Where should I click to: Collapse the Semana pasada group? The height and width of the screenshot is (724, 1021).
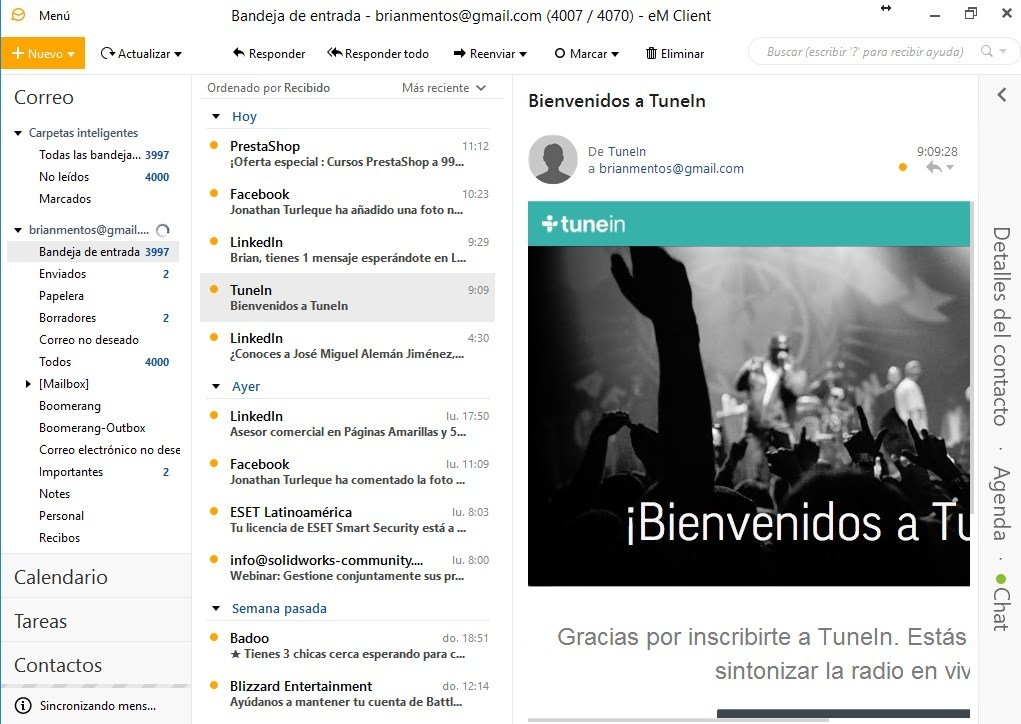click(x=216, y=609)
